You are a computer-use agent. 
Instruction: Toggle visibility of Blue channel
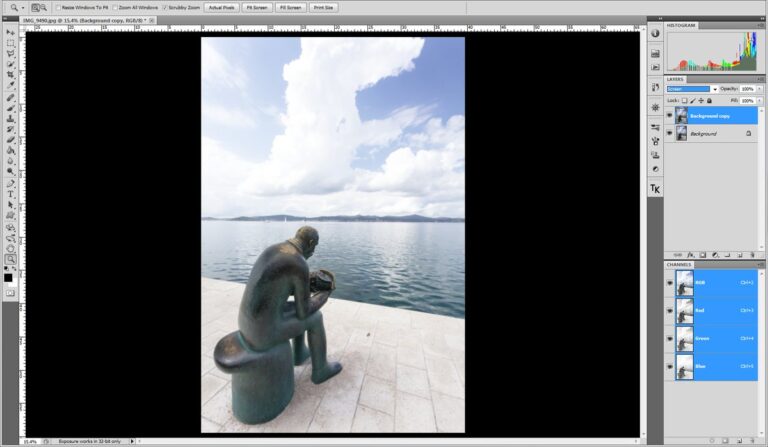[670, 366]
